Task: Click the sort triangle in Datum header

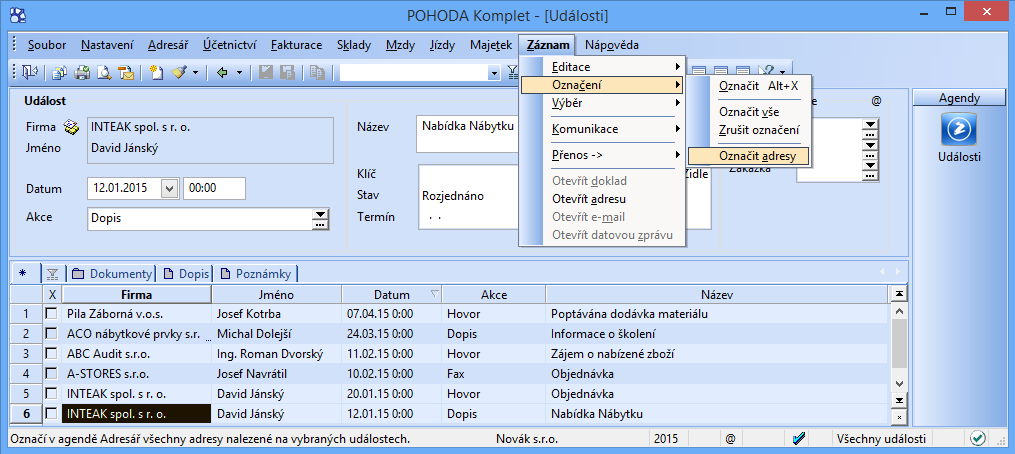Action: point(434,294)
